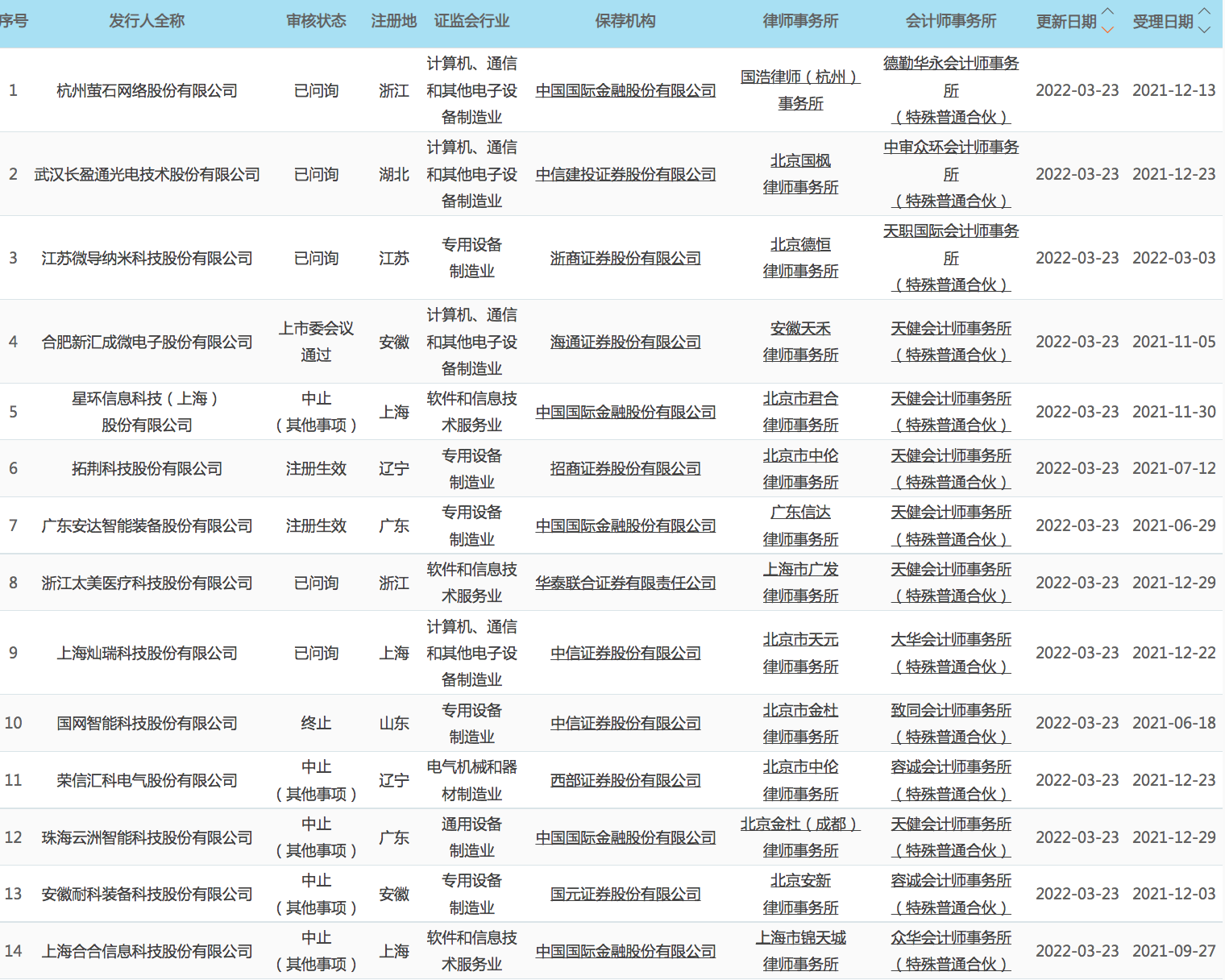Open 中信证券 link in 国网智能科技 row
Viewport: 1225px width, 980px height.
[x=625, y=723]
